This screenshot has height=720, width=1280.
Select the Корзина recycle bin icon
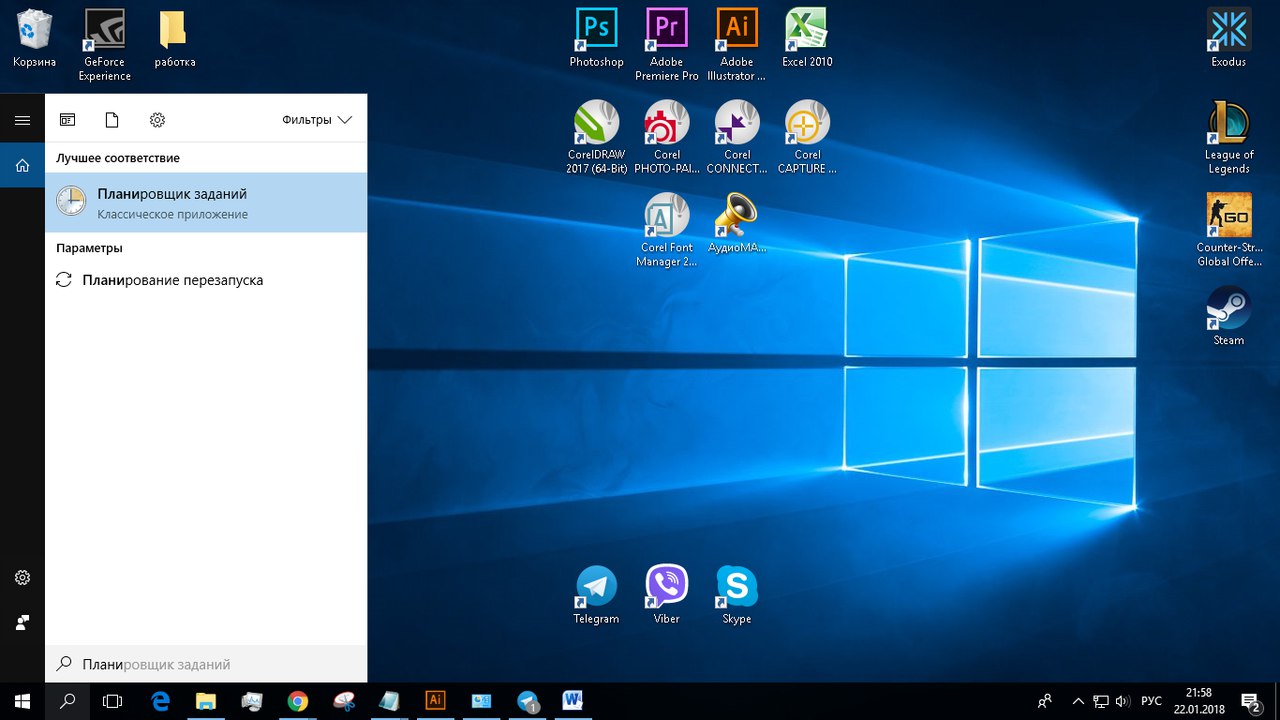tap(35, 38)
